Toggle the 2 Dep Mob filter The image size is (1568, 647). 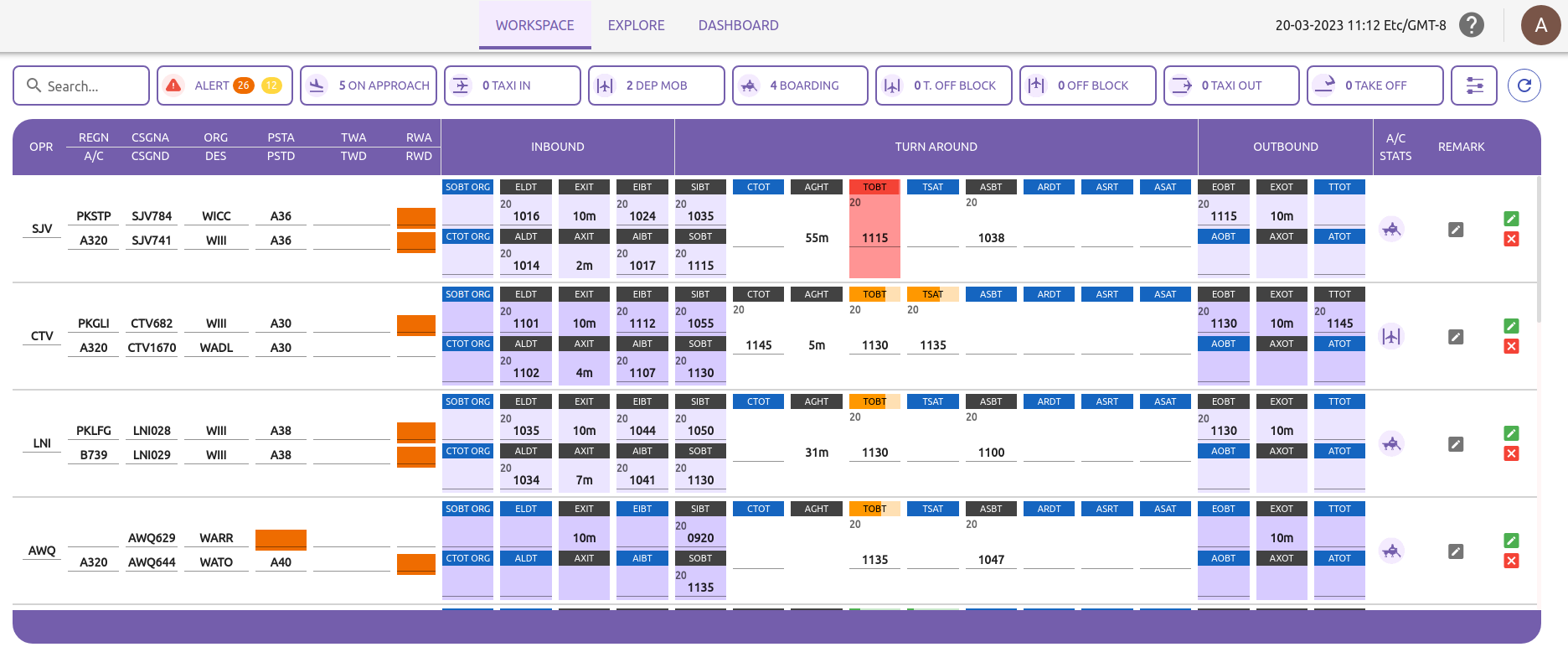click(x=656, y=85)
